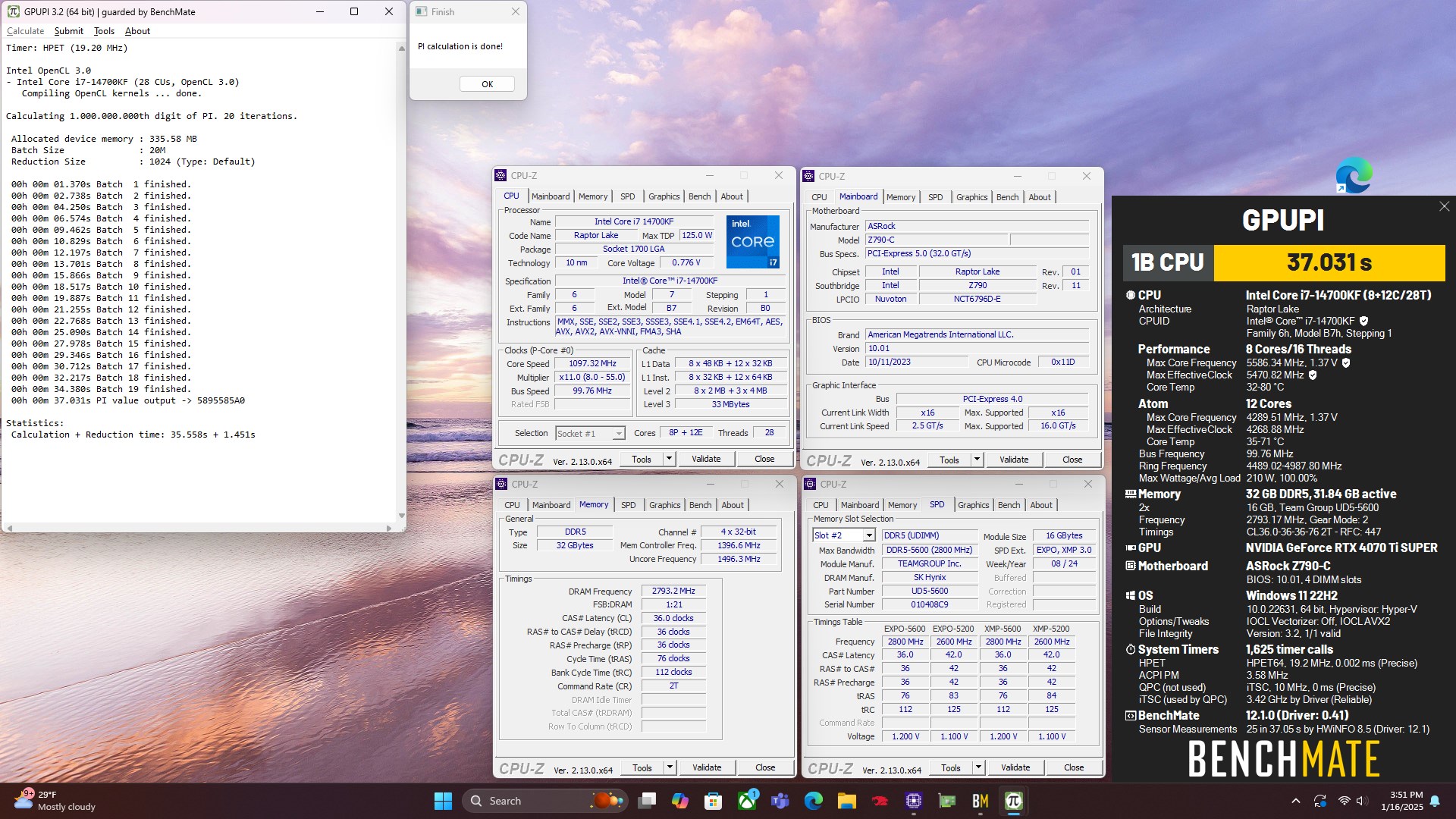Image resolution: width=1456 pixels, height=819 pixels.
Task: Open the weather widget on taskbar
Action: (57, 801)
